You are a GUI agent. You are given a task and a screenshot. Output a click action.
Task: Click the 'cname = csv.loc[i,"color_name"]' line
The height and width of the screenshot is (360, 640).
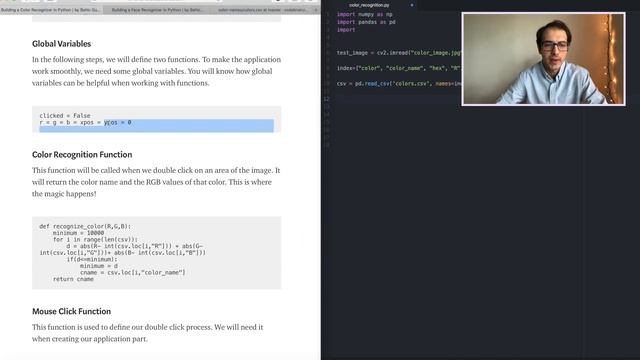point(133,272)
